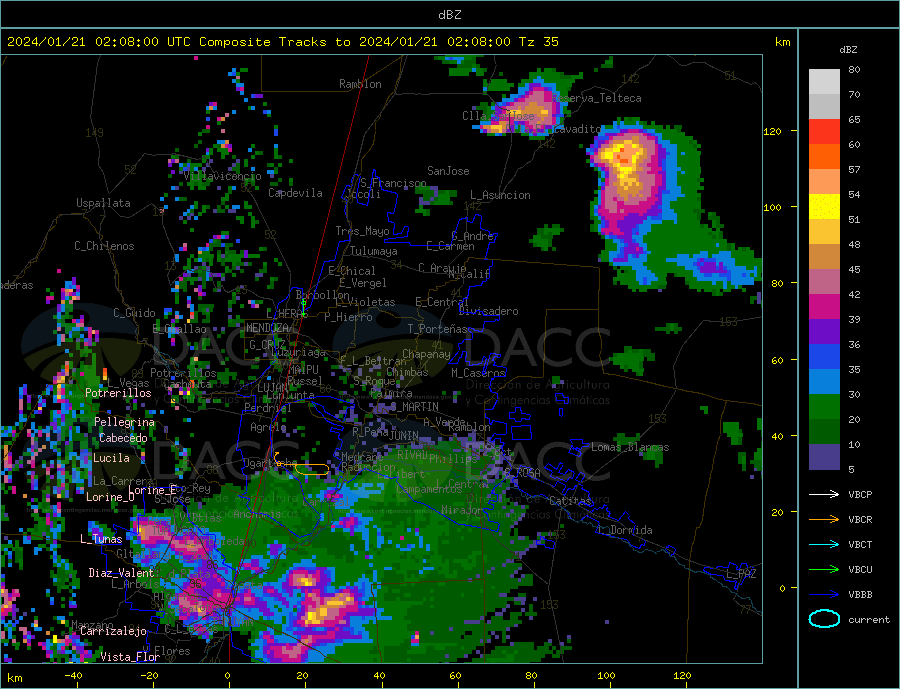Image resolution: width=900 pixels, height=689 pixels.
Task: Select the green track marker near Borbollon
Action: (304, 307)
